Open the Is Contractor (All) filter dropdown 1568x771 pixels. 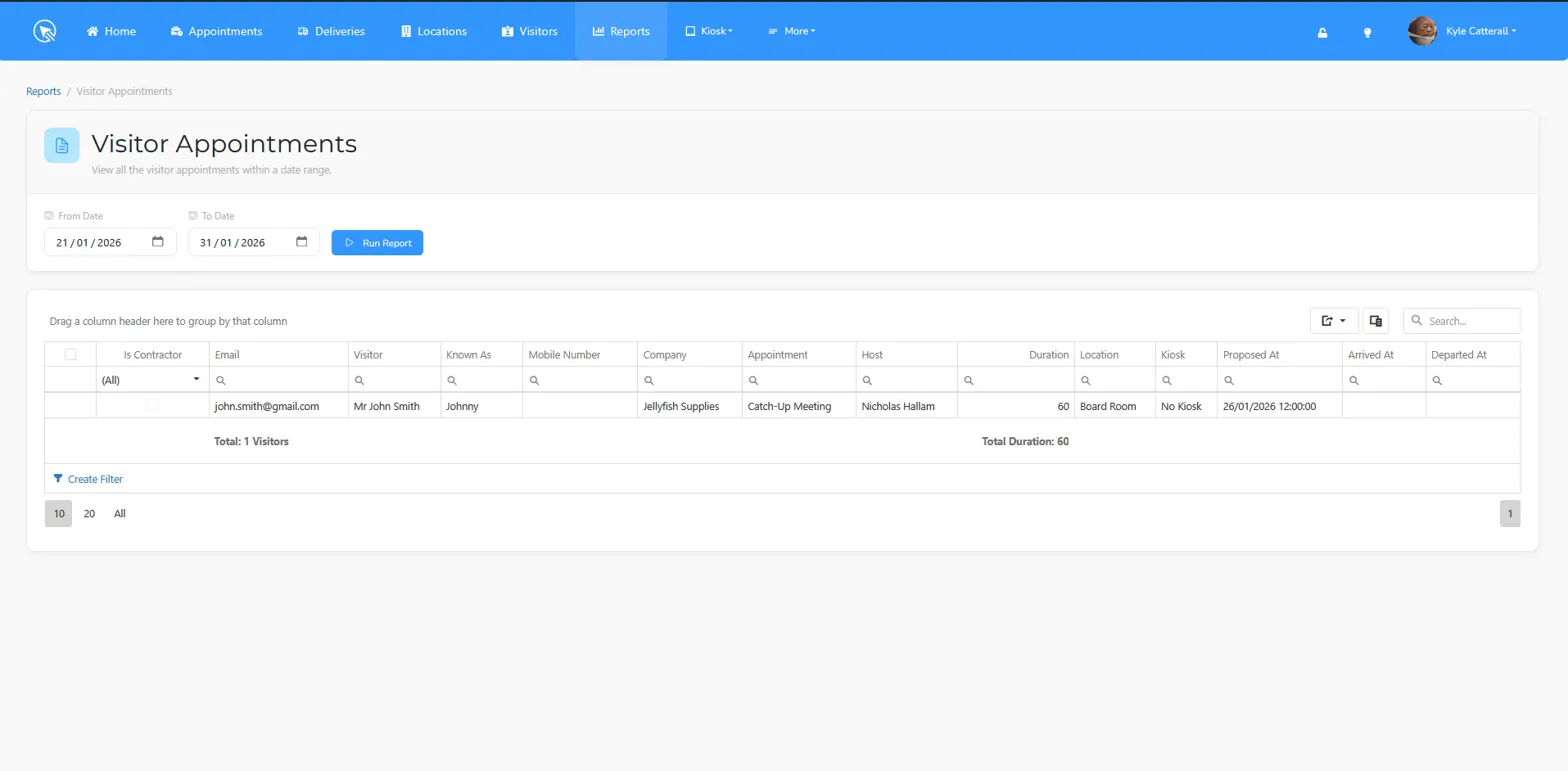[x=152, y=380]
